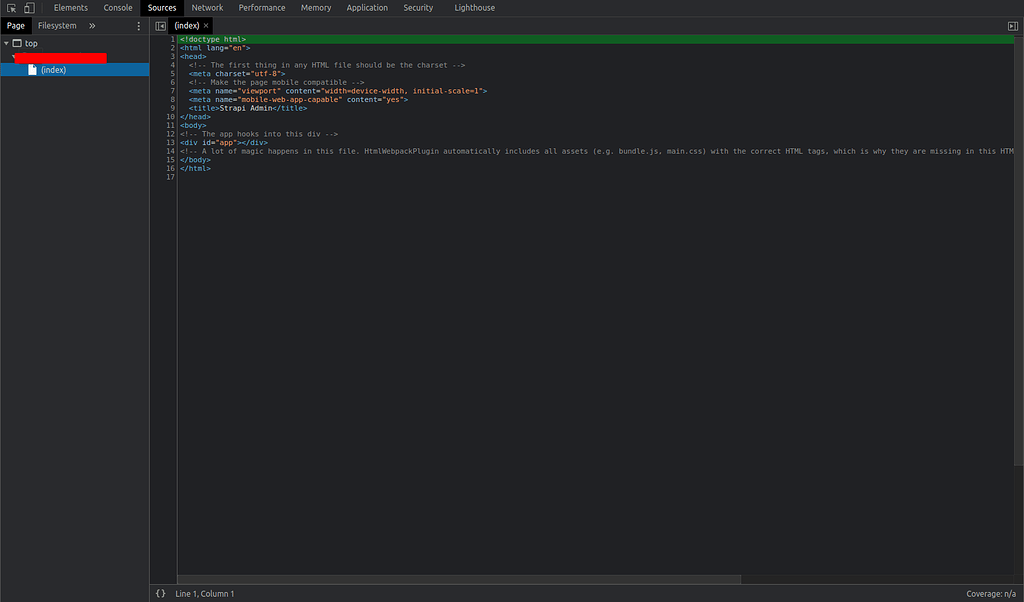Image resolution: width=1024 pixels, height=602 pixels.
Task: Select the (index) file in tree
Action: click(74, 70)
